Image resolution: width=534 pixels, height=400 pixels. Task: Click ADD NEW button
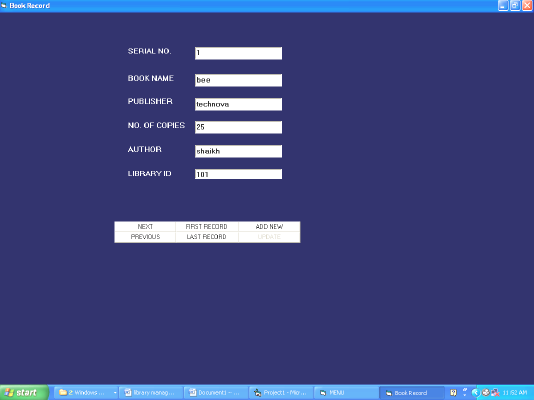pos(269,227)
